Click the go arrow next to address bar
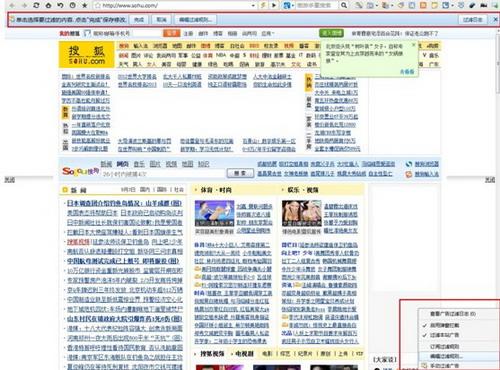The width and height of the screenshot is (500, 370). point(274,5)
